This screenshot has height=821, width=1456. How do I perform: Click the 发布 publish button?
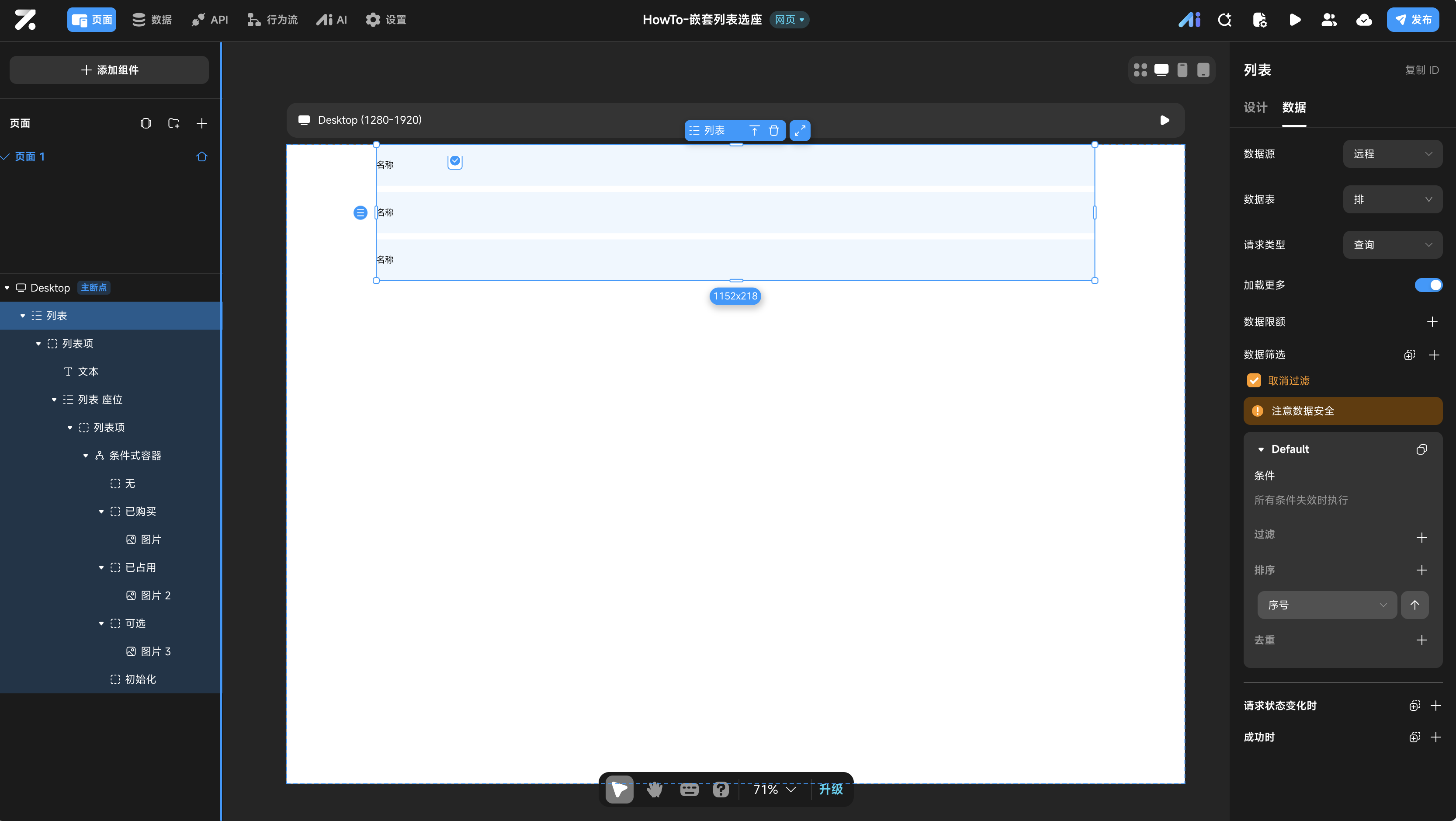pyautogui.click(x=1412, y=20)
